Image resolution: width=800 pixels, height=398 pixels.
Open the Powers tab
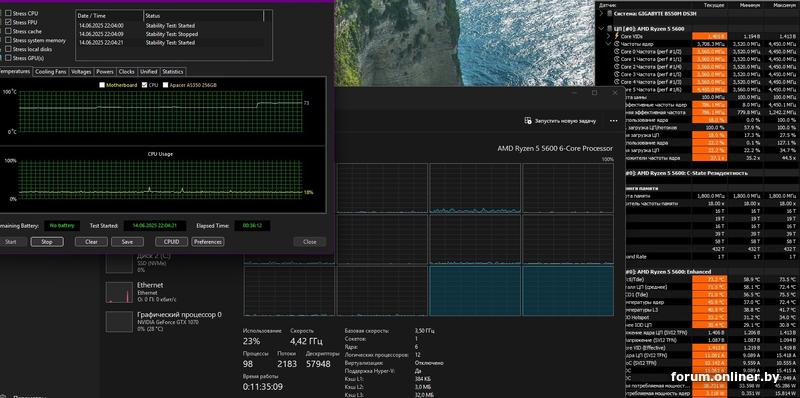point(105,72)
